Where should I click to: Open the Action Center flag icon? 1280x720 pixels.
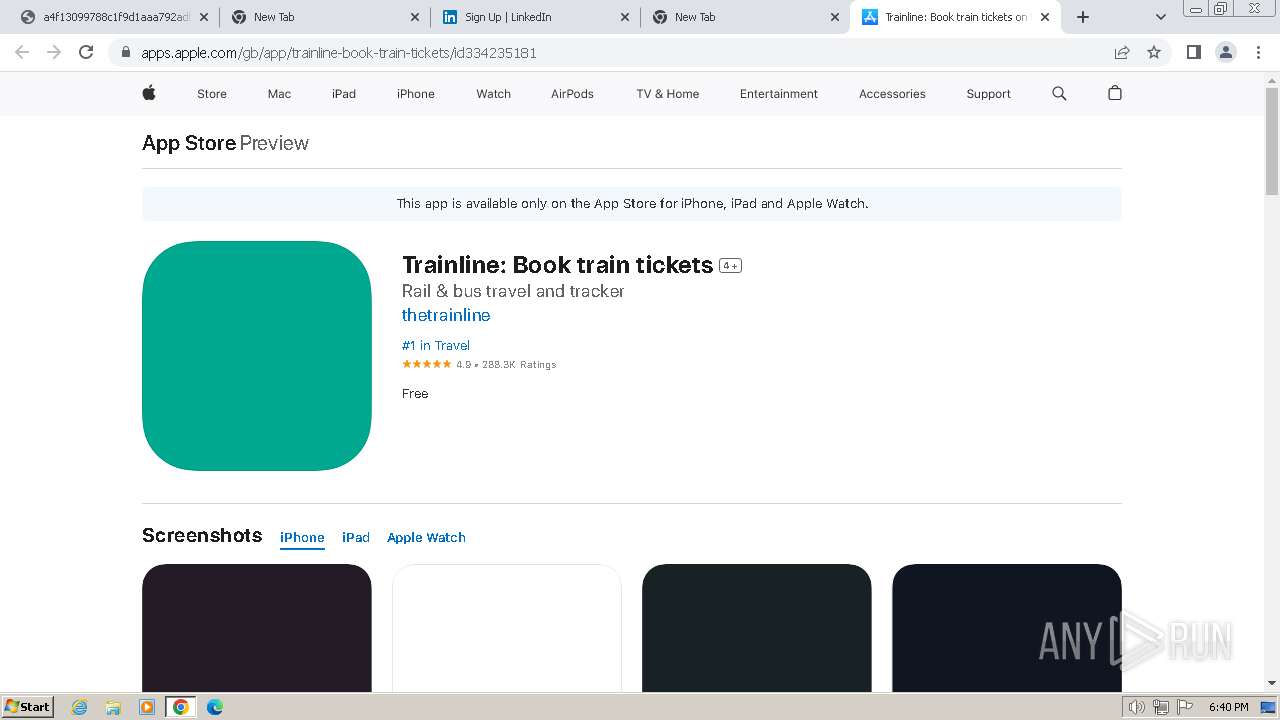[1185, 707]
